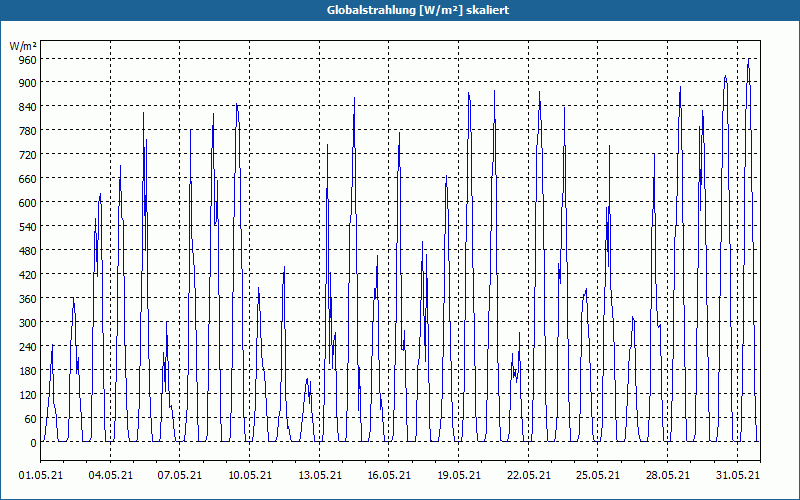Select the 240 y-axis value
The width and height of the screenshot is (800, 500).
click(x=28, y=347)
